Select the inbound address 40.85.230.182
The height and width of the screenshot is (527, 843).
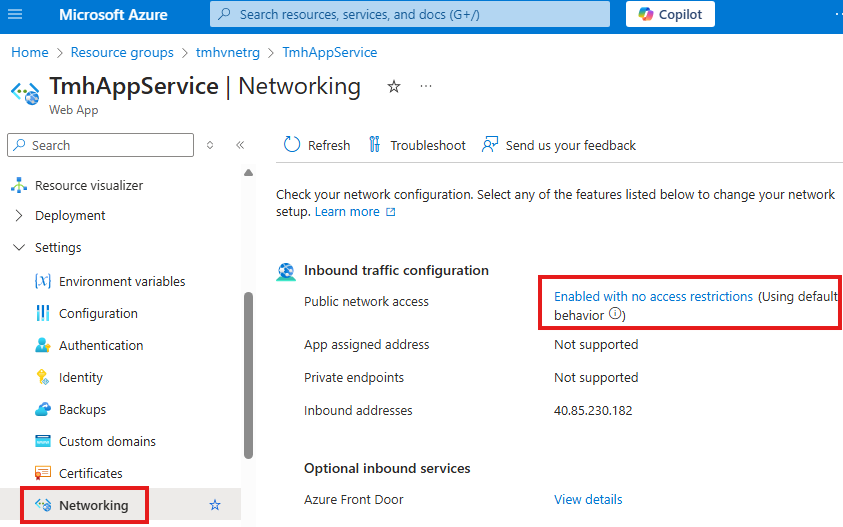pyautogui.click(x=593, y=410)
